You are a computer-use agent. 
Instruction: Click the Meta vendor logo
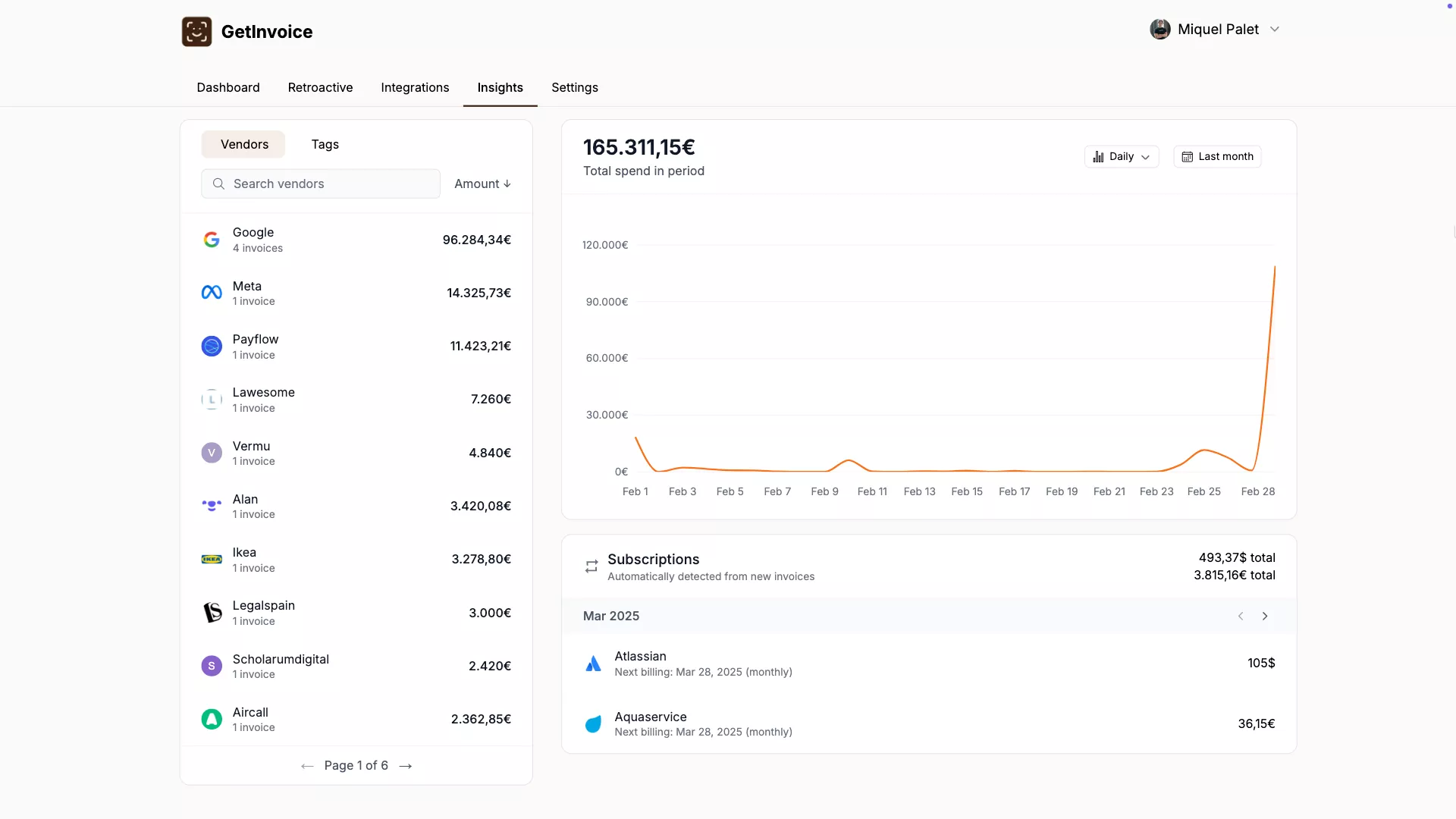[212, 293]
